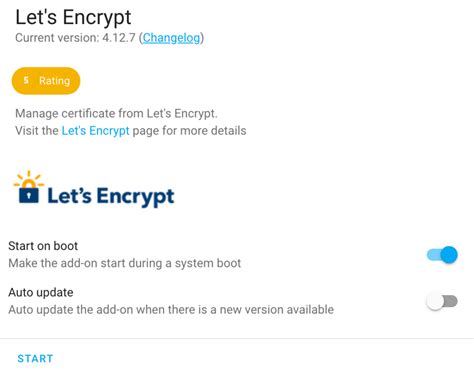Click the system boot description text
The width and height of the screenshot is (474, 373).
pyautogui.click(x=125, y=263)
